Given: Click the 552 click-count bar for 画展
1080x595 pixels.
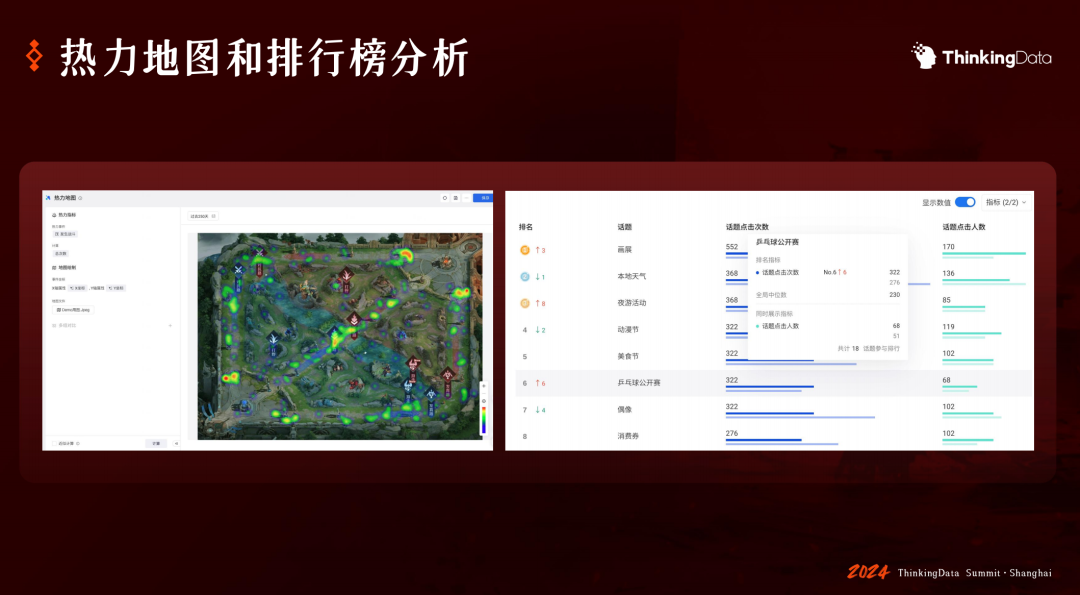Looking at the screenshot, I should click(x=736, y=253).
